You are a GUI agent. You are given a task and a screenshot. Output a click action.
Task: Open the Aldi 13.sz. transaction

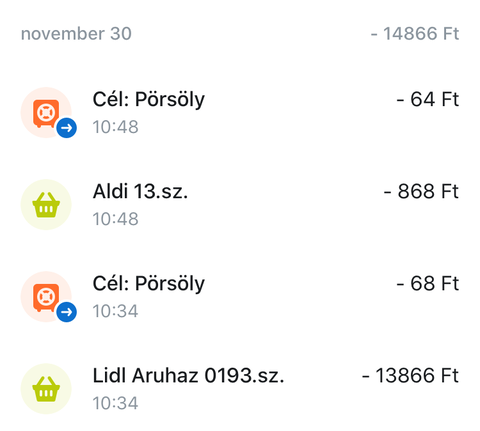click(240, 205)
